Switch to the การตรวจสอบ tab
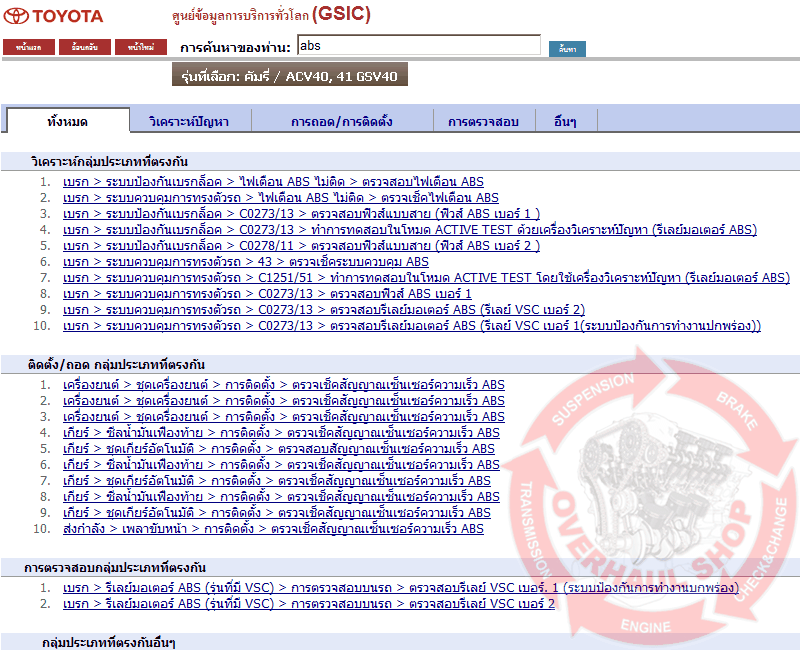This screenshot has height=650, width=800. [483, 121]
